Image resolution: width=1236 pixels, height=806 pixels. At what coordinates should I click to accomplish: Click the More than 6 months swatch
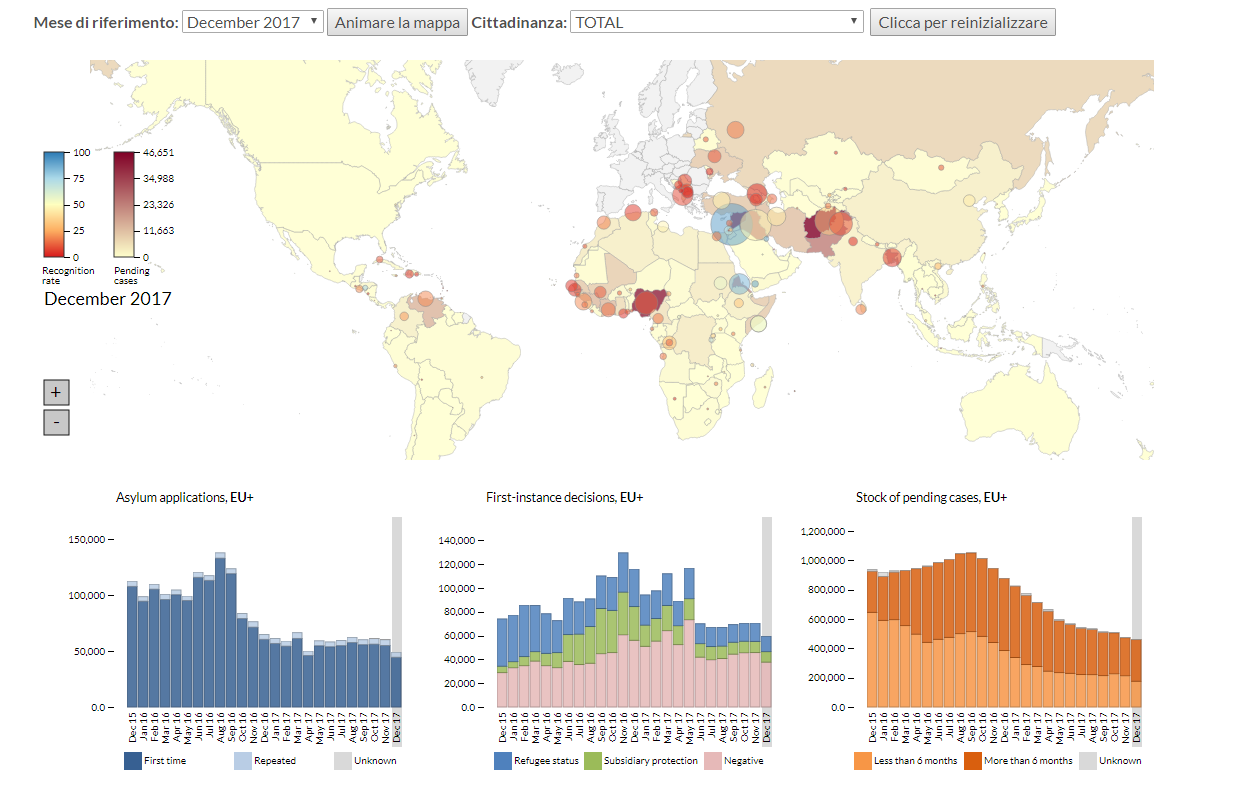pos(973,761)
